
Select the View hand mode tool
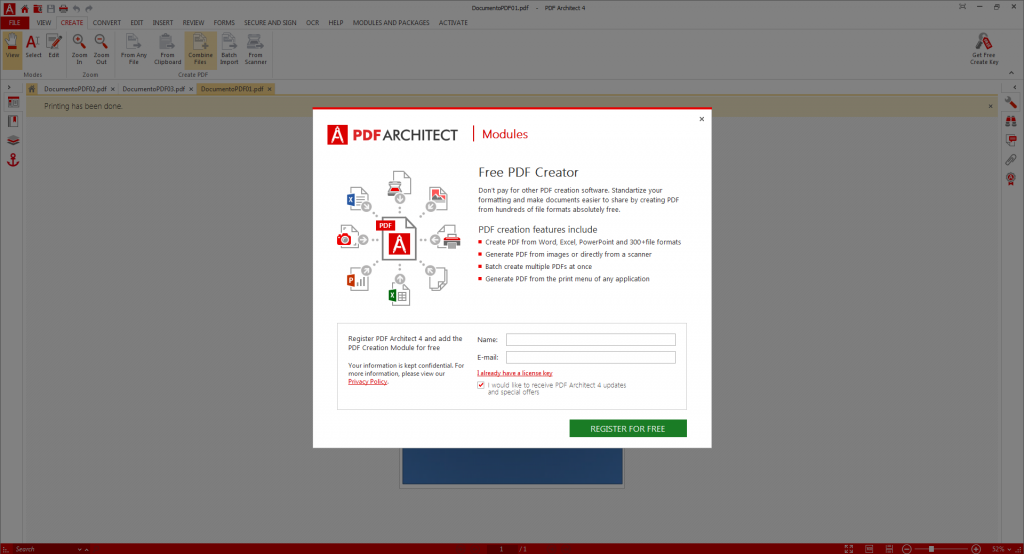tap(12, 48)
